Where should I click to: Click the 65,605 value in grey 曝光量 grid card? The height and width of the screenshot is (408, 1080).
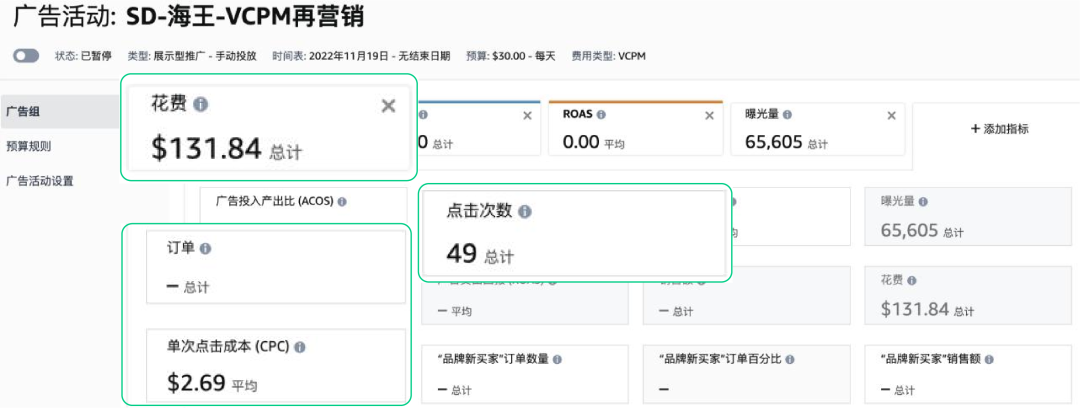[909, 230]
